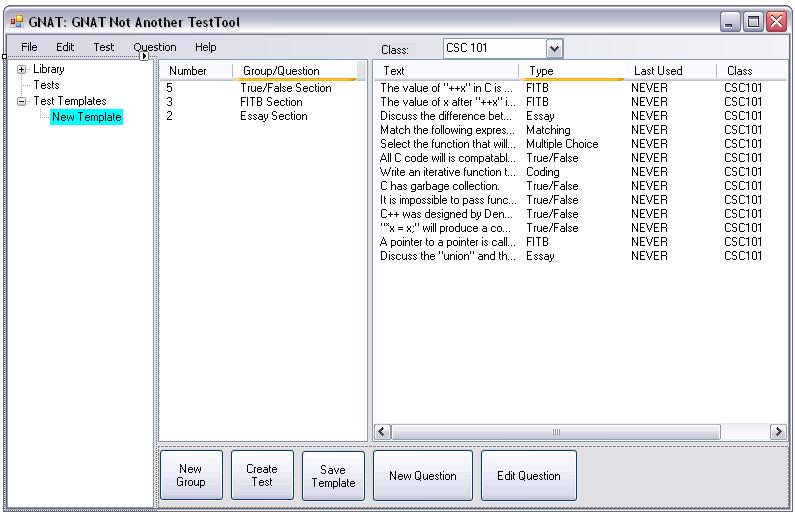Select the Tests tree item

click(46, 86)
